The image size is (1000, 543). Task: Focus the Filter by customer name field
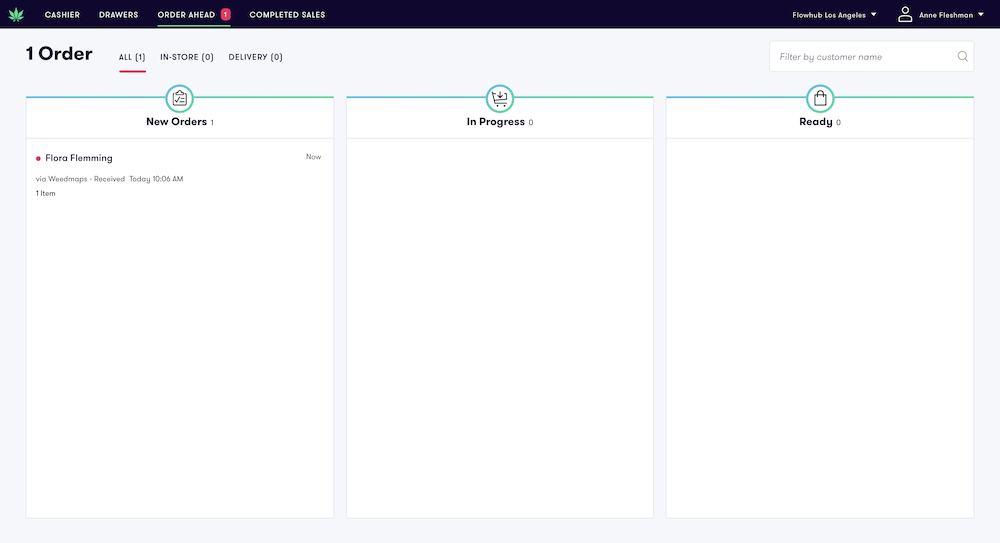tap(862, 57)
